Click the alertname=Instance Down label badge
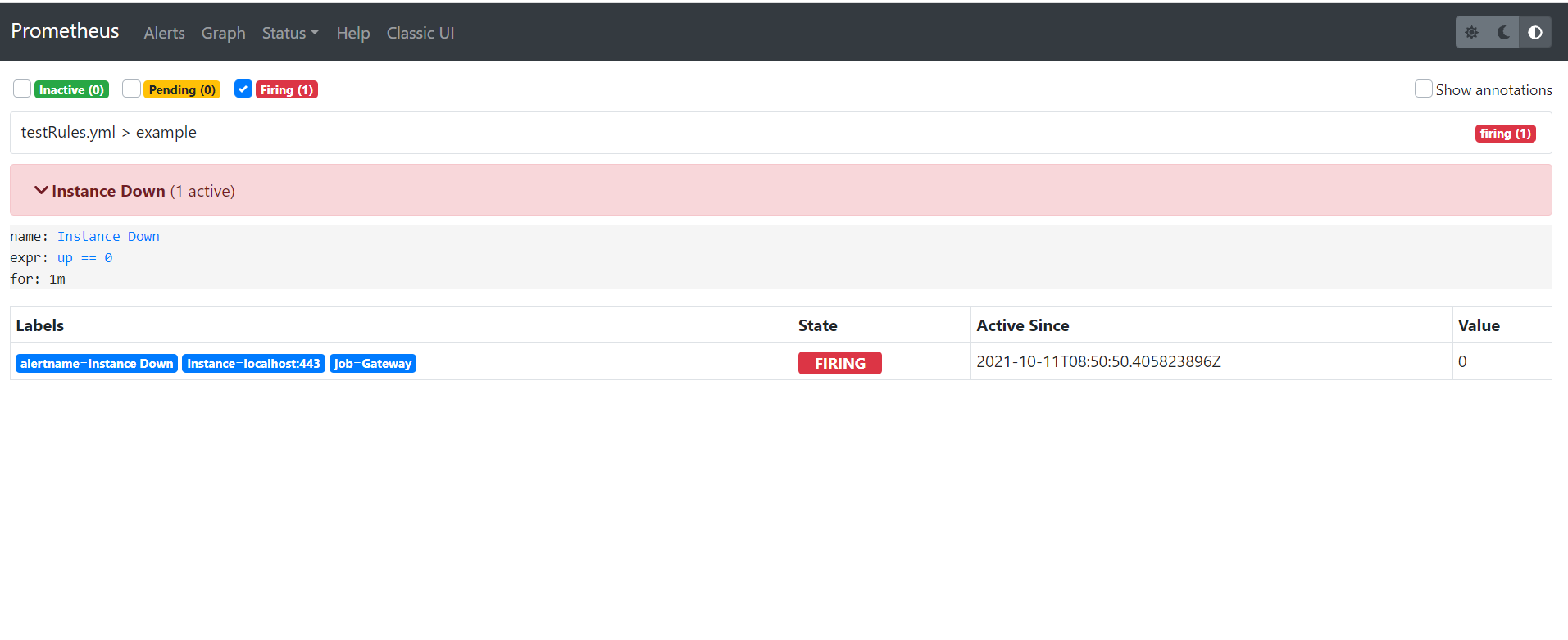Image resolution: width=1568 pixels, height=640 pixels. tap(97, 364)
